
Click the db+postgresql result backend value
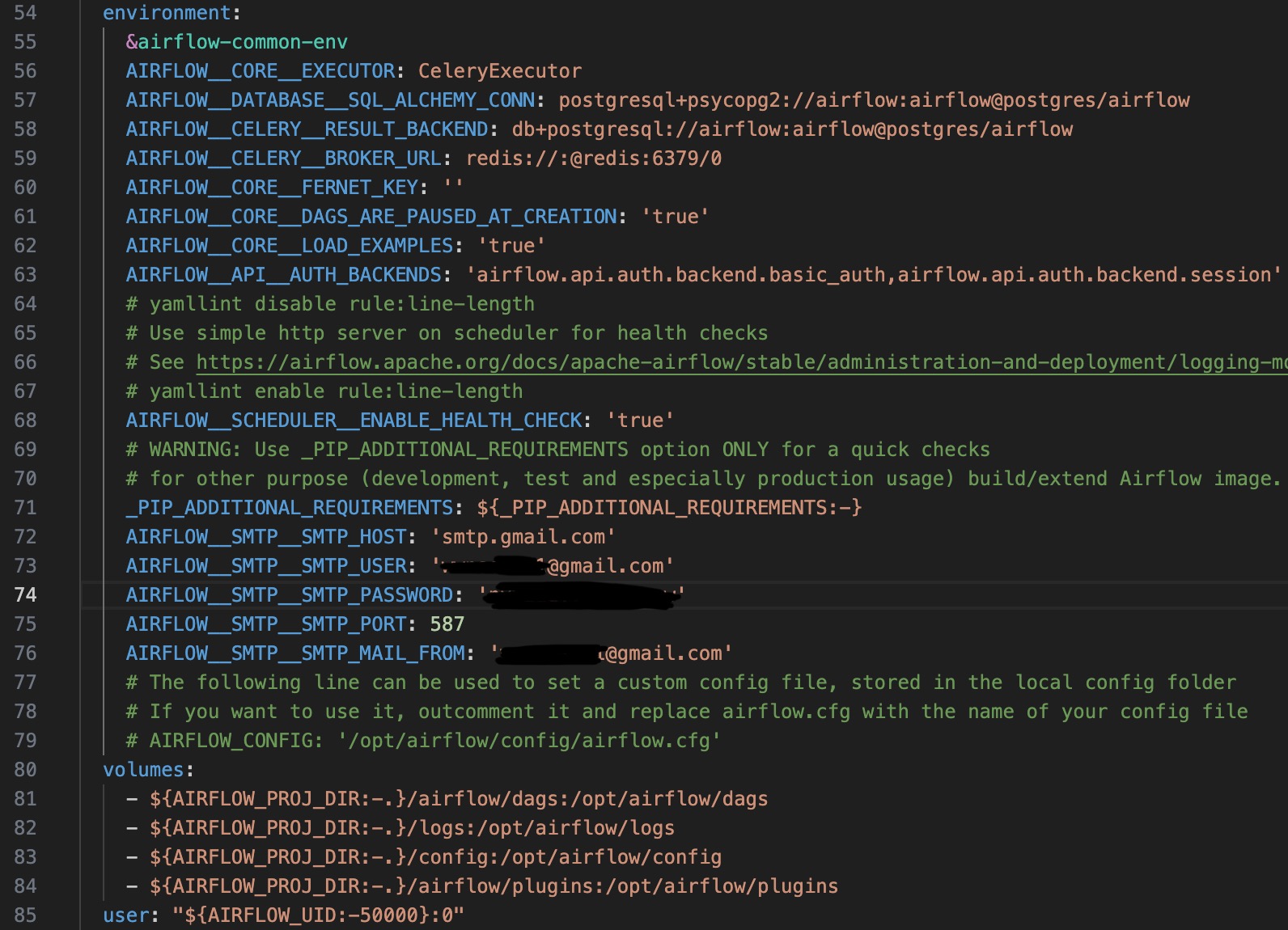[793, 129]
